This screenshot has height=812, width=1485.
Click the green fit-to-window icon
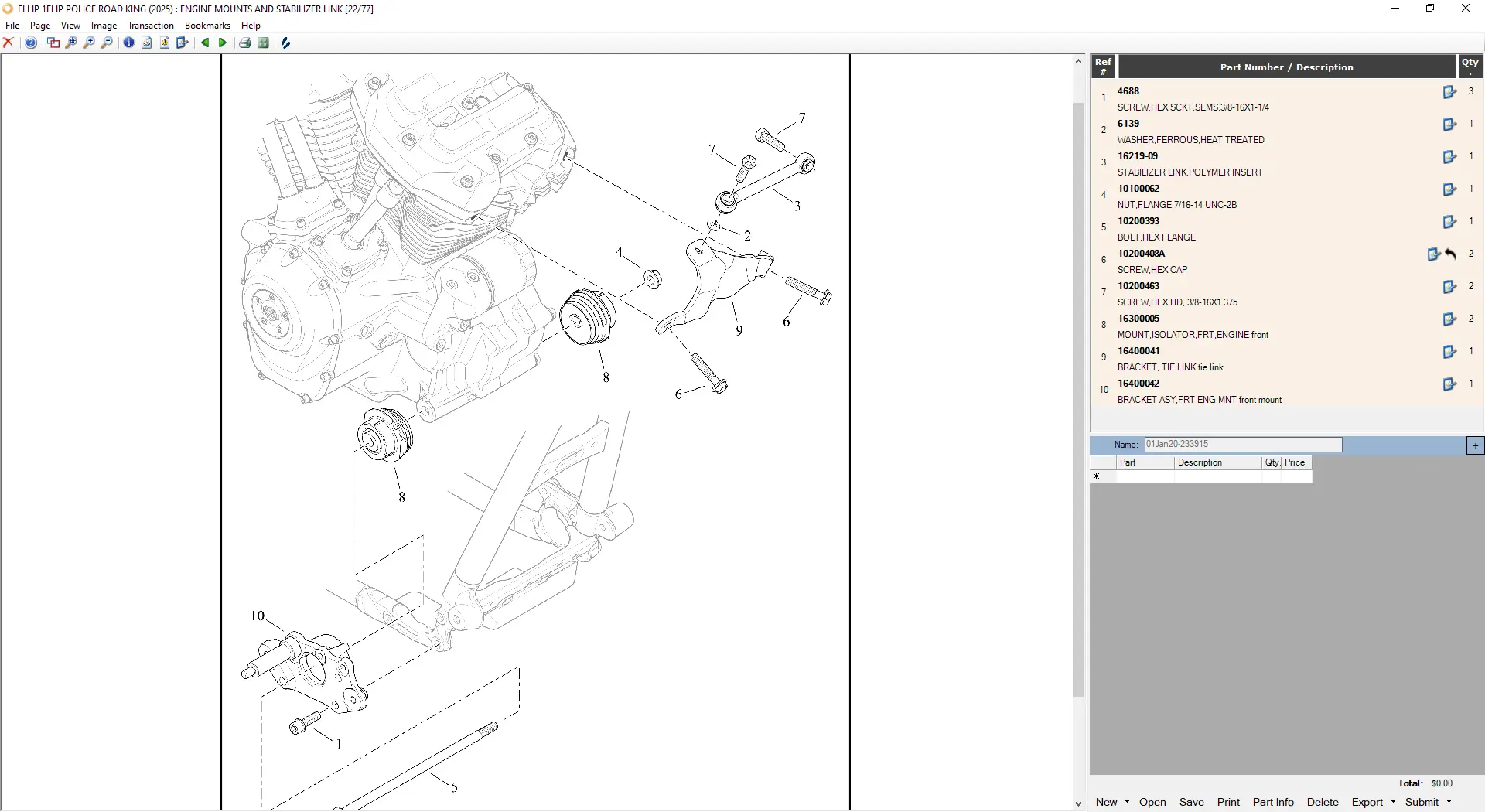click(x=264, y=43)
